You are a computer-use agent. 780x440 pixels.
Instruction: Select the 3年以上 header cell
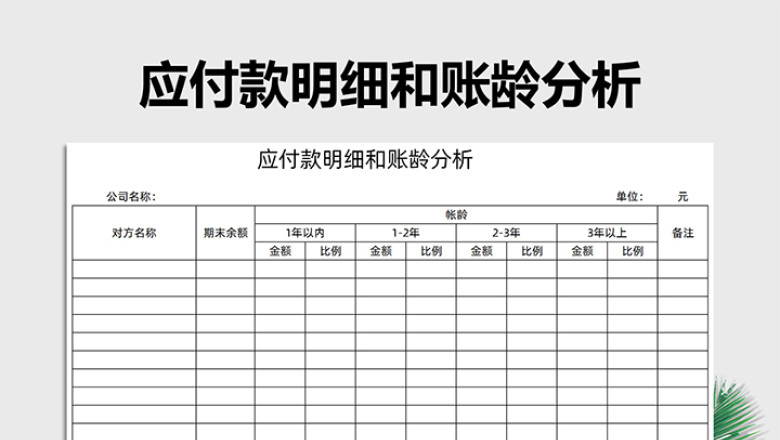pyautogui.click(x=607, y=233)
